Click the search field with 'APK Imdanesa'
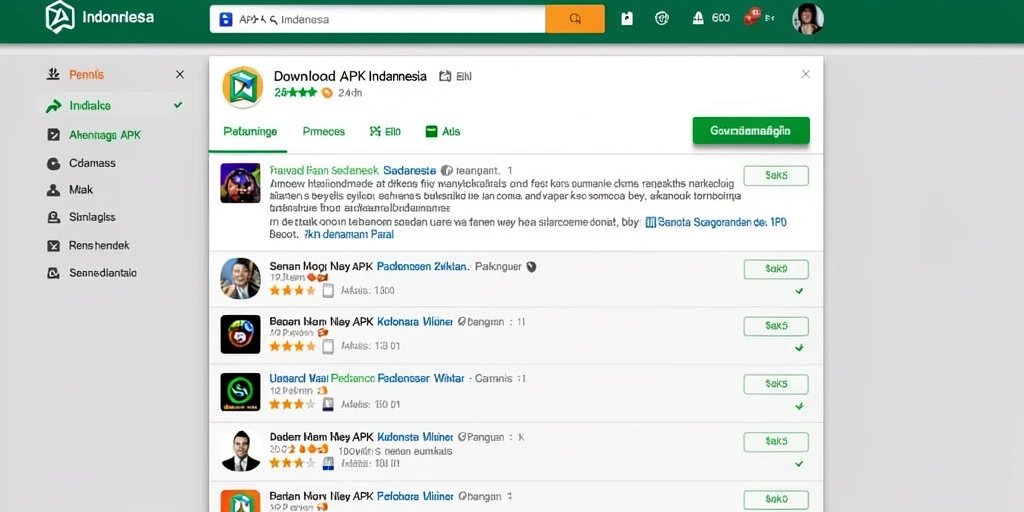 [x=377, y=19]
